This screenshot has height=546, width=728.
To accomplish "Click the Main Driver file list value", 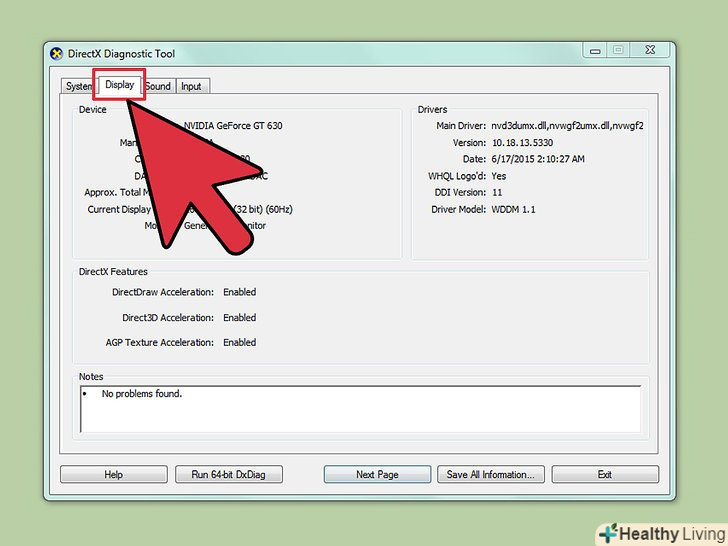I will click(x=567, y=126).
